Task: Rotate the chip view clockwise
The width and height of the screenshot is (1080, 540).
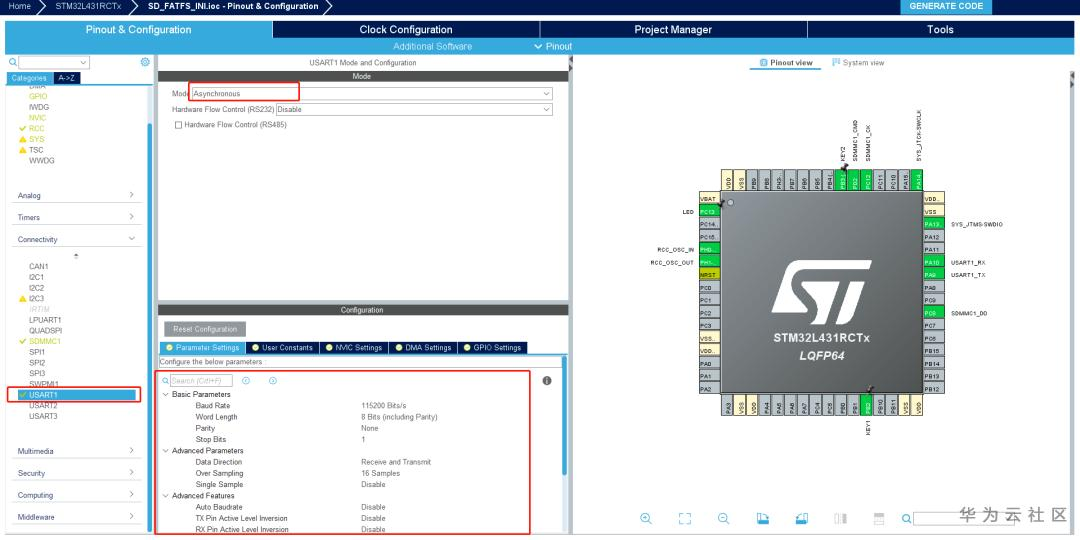Action: (x=762, y=518)
